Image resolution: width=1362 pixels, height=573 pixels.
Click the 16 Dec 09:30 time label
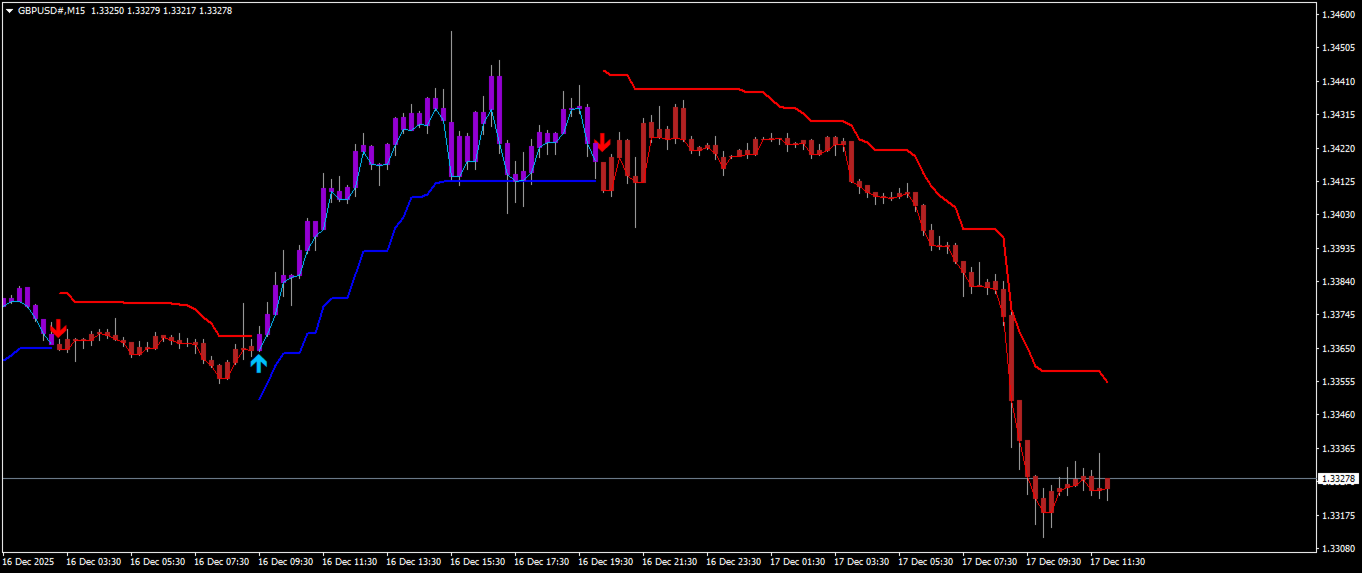(286, 562)
